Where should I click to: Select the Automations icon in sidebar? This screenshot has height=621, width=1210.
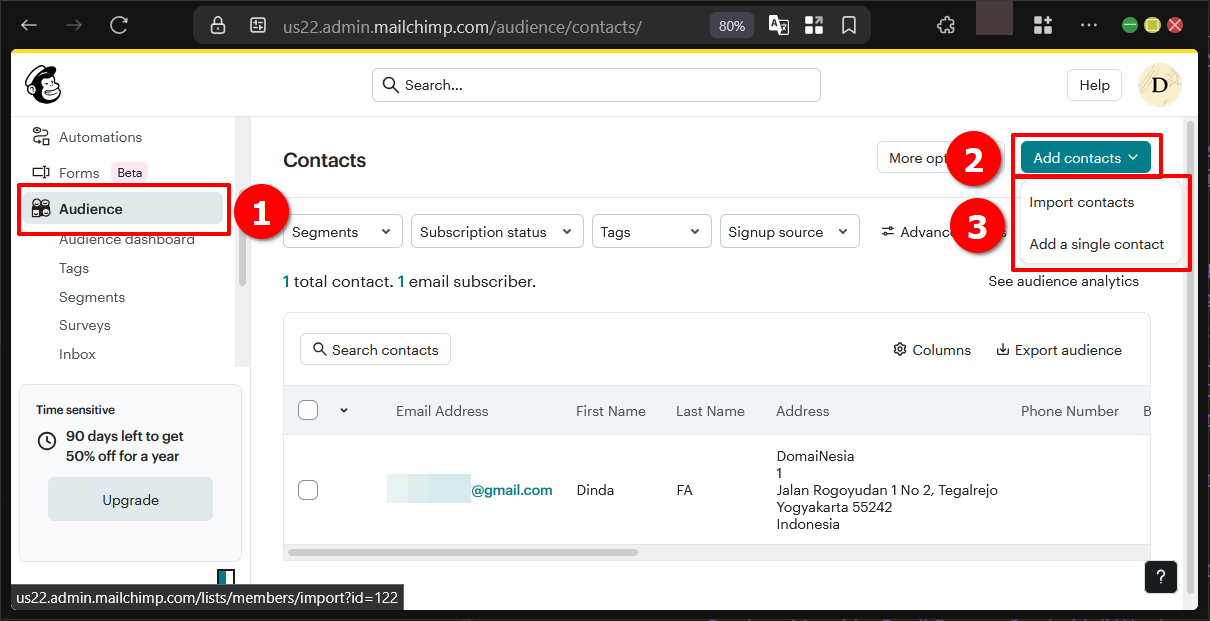coord(40,136)
